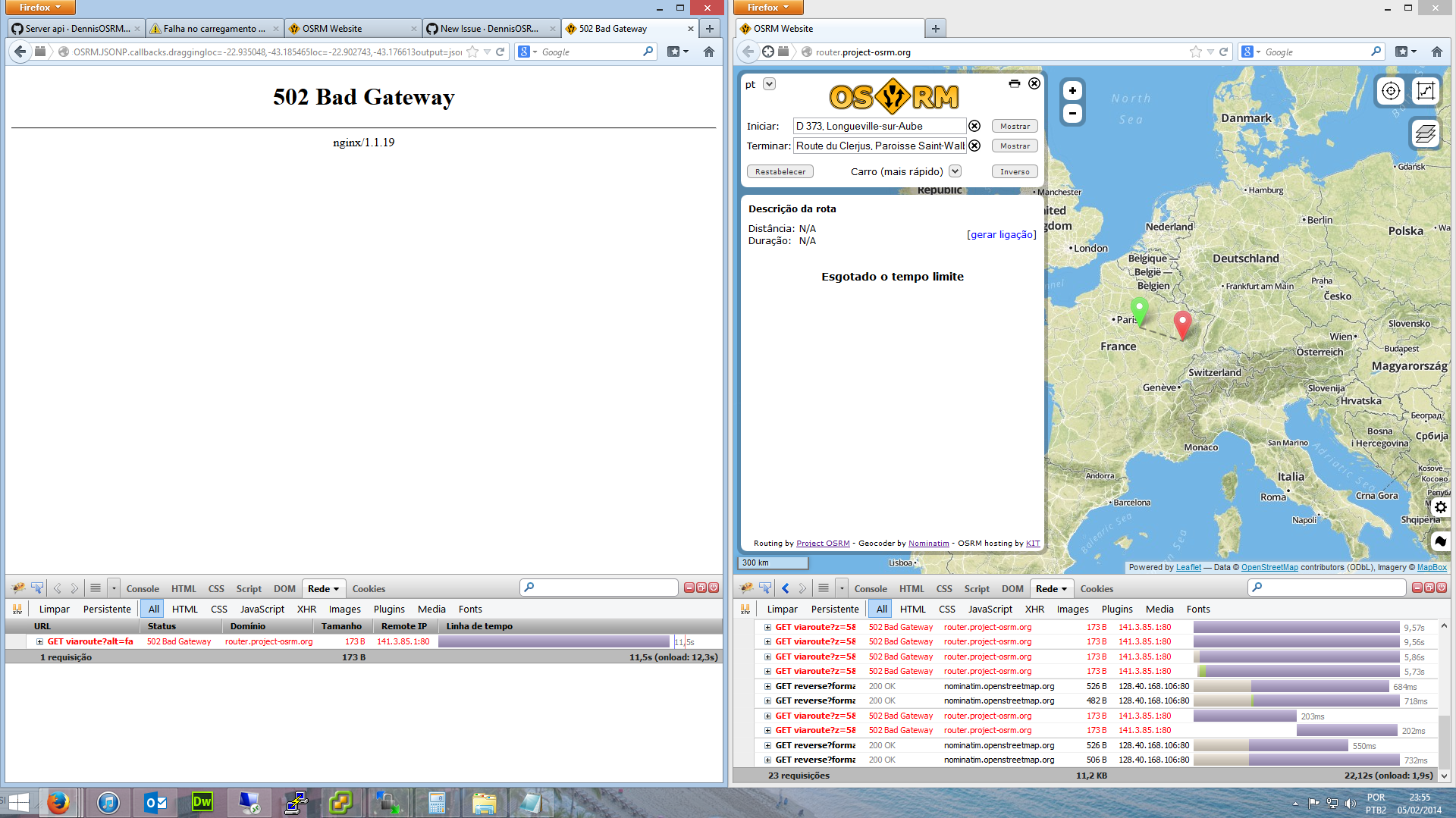The height and width of the screenshot is (818, 1456).
Task: Open the Project OSRM link
Action: coord(823,543)
